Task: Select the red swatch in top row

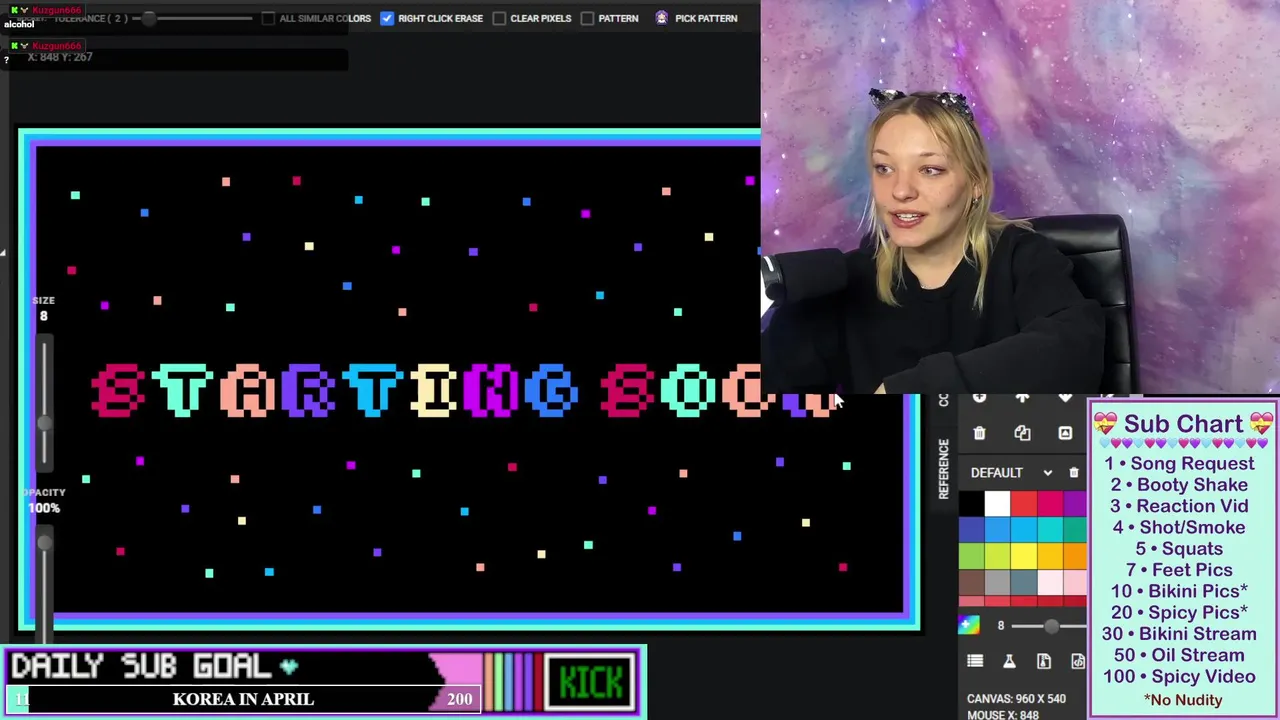Action: [x=1023, y=504]
